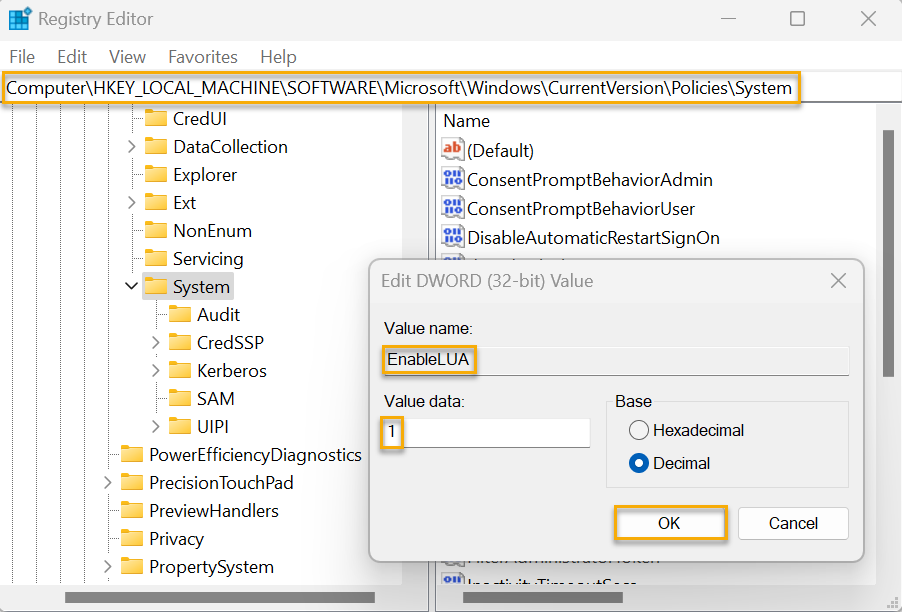Image resolution: width=902 pixels, height=612 pixels.
Task: Open the View menu
Action: tap(126, 57)
